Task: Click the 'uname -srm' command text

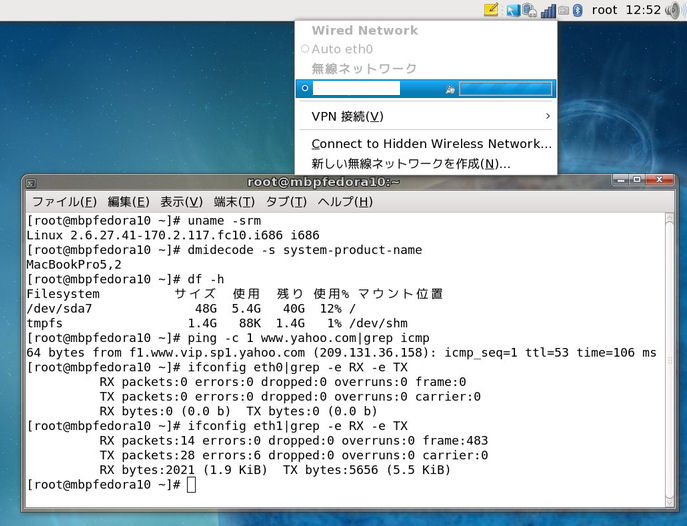Action: click(x=224, y=220)
